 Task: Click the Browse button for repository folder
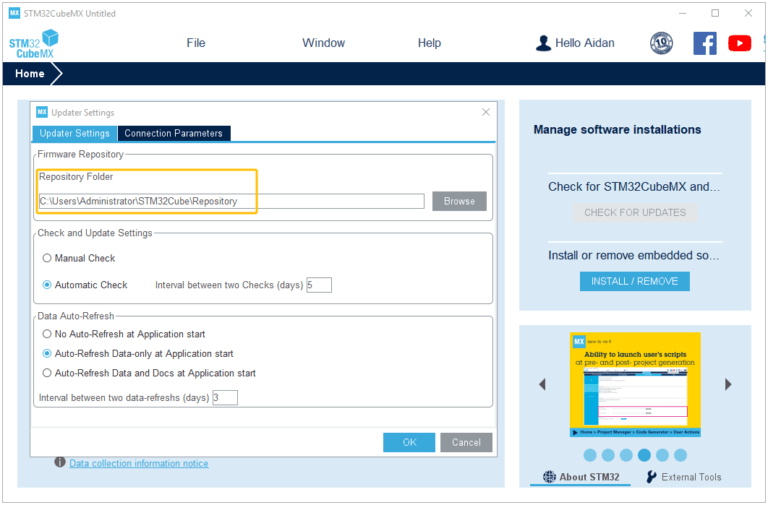pyautogui.click(x=459, y=201)
